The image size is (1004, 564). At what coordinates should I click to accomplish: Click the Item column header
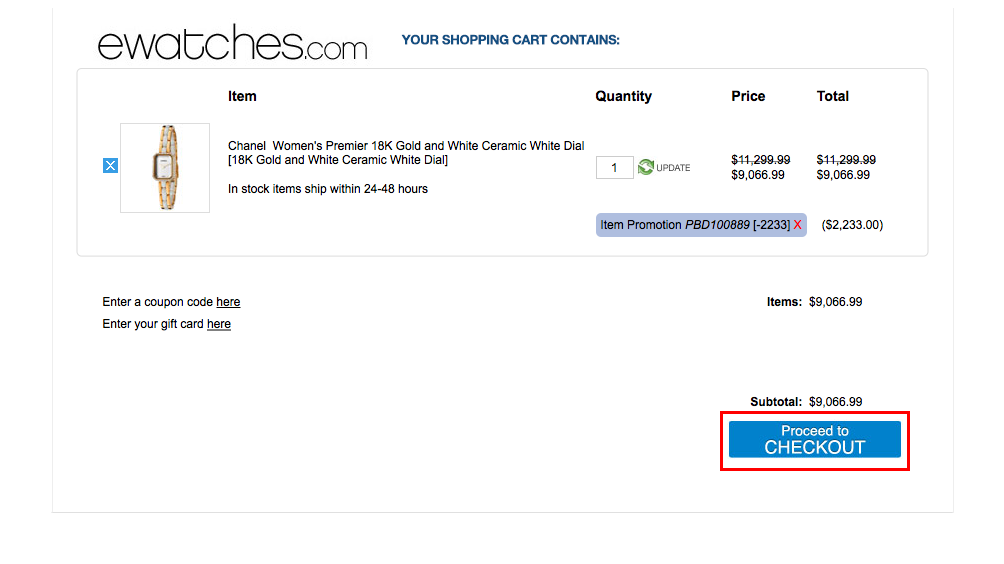242,96
